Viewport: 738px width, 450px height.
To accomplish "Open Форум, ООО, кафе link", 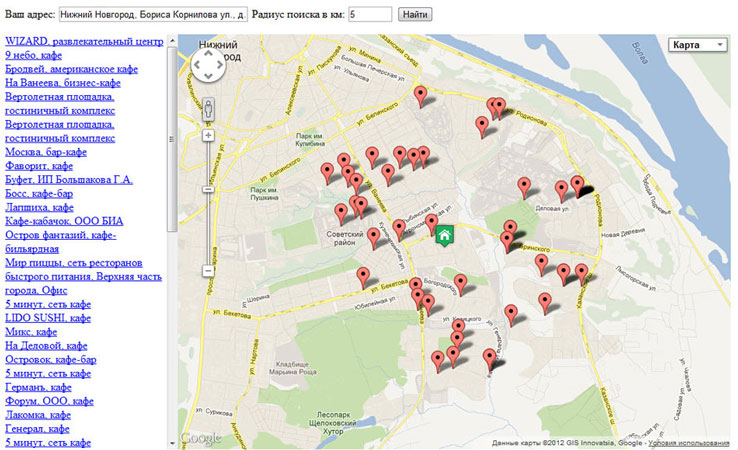I will (49, 401).
